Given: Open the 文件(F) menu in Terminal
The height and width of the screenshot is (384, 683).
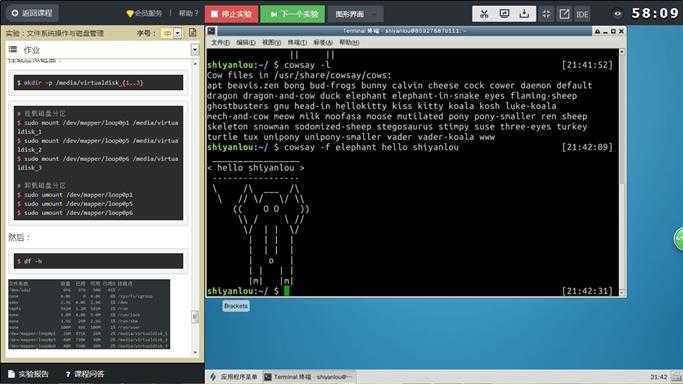Looking at the screenshot, I should (x=220, y=42).
